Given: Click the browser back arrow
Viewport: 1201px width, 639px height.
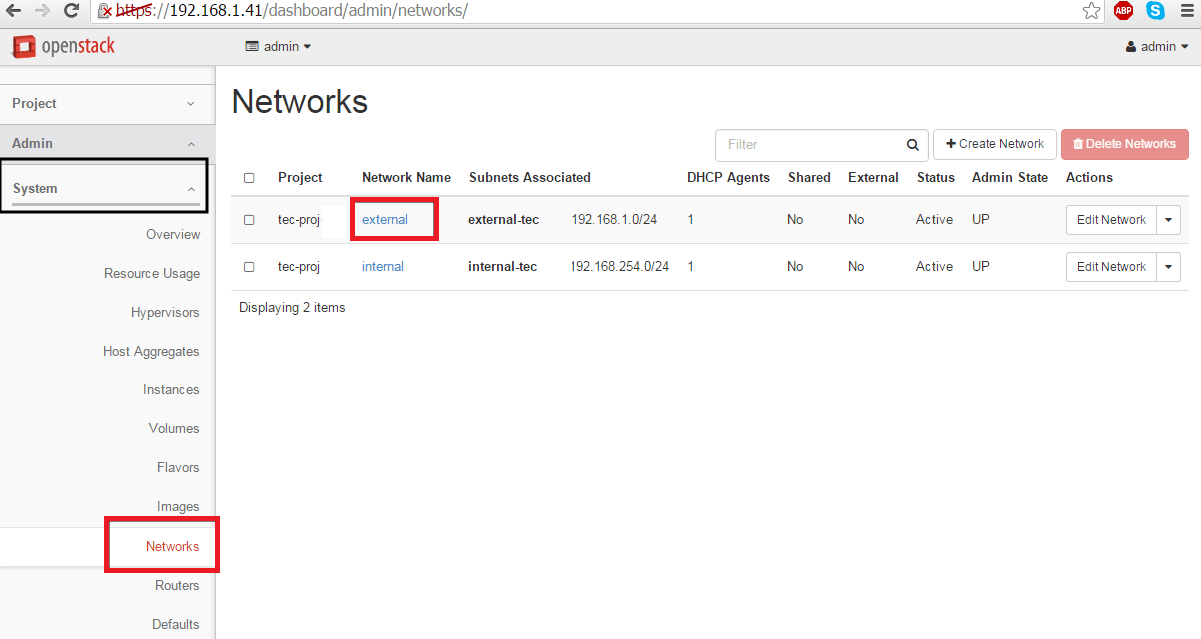Looking at the screenshot, I should point(14,11).
